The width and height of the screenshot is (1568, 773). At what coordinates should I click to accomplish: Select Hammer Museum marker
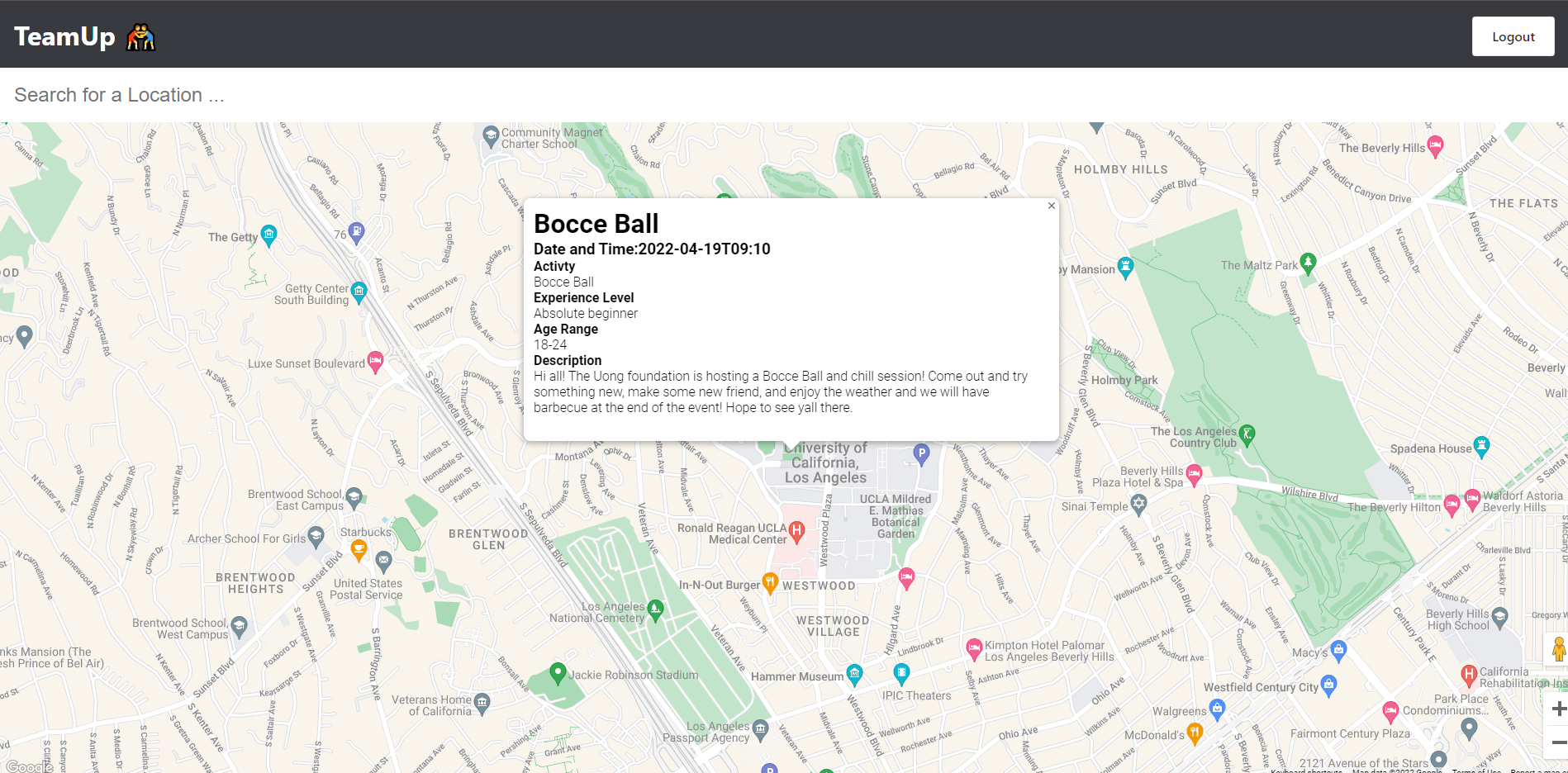(x=854, y=675)
